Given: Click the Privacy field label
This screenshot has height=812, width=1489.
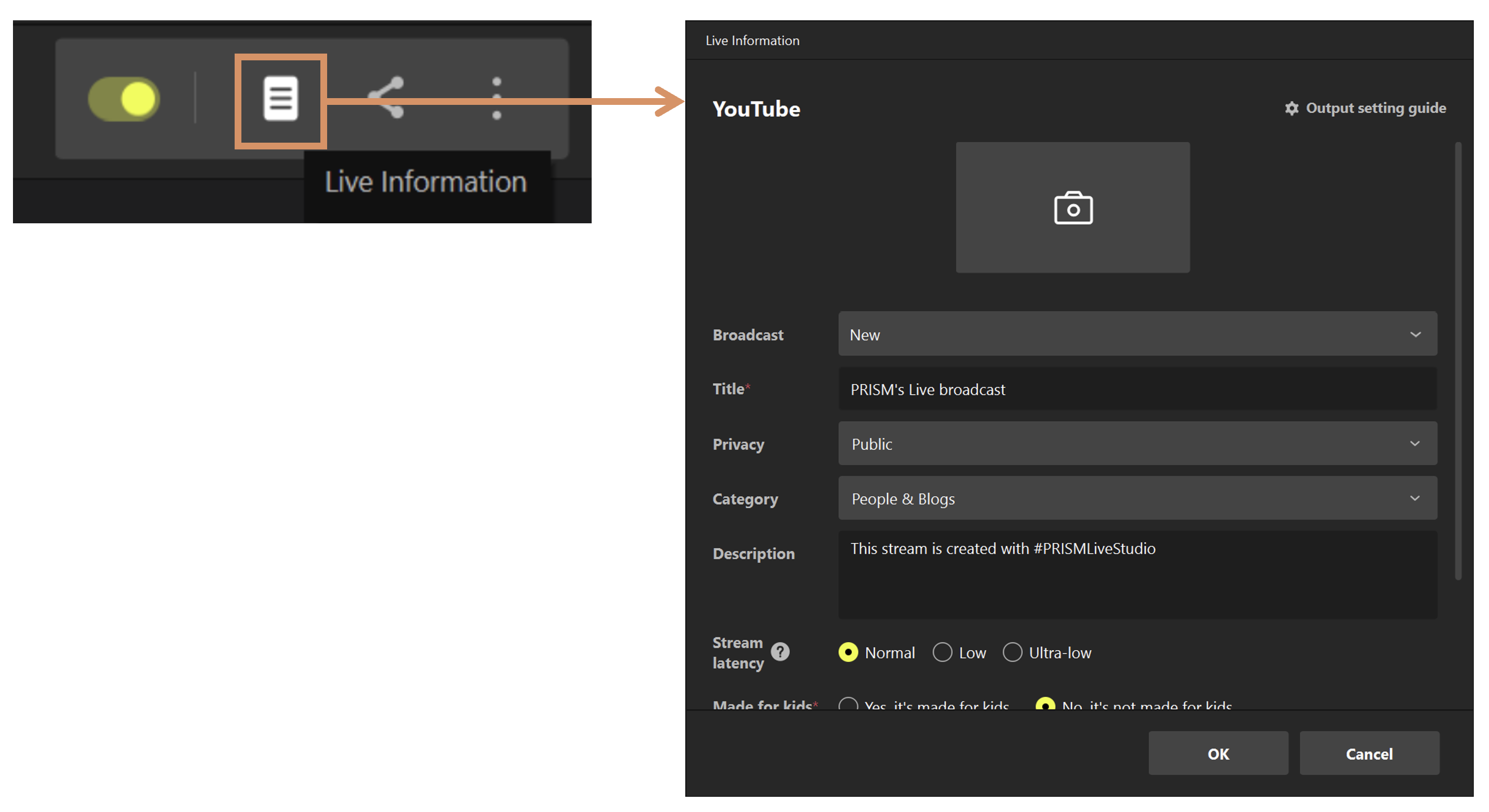Looking at the screenshot, I should [738, 444].
